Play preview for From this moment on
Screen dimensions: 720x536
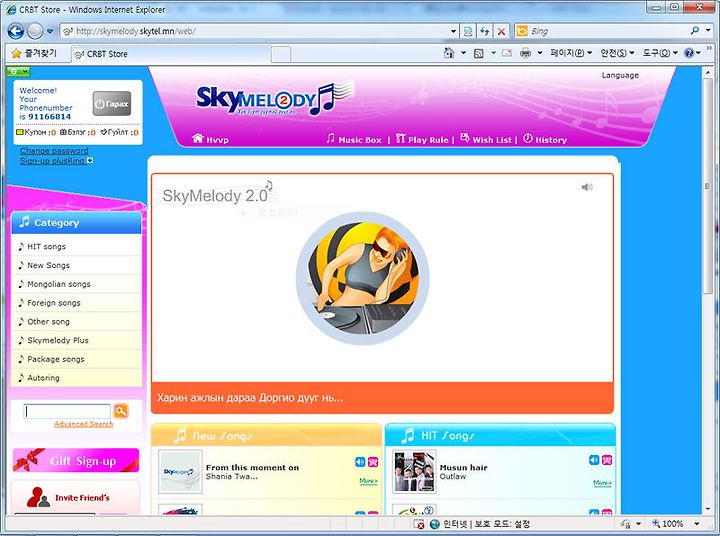pos(360,462)
